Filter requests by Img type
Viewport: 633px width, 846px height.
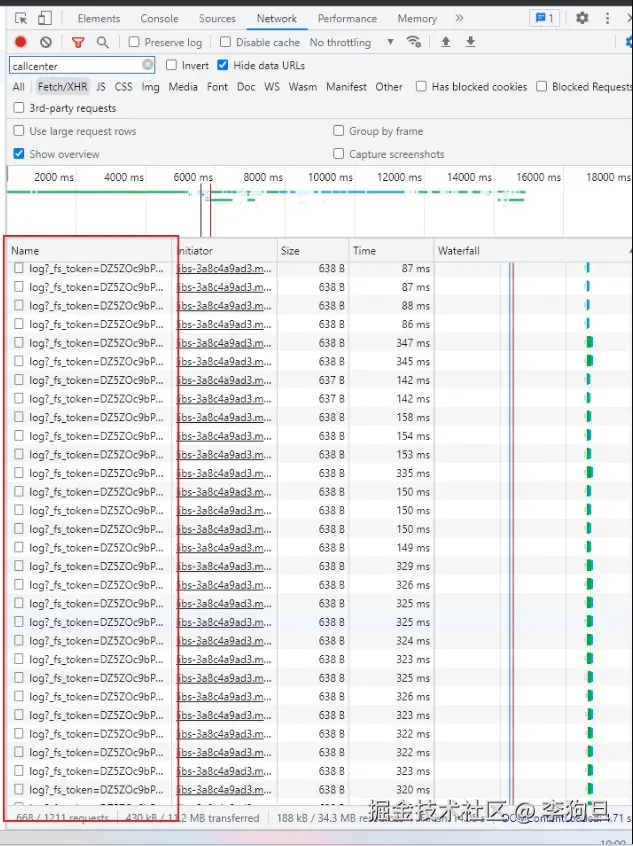pos(150,87)
